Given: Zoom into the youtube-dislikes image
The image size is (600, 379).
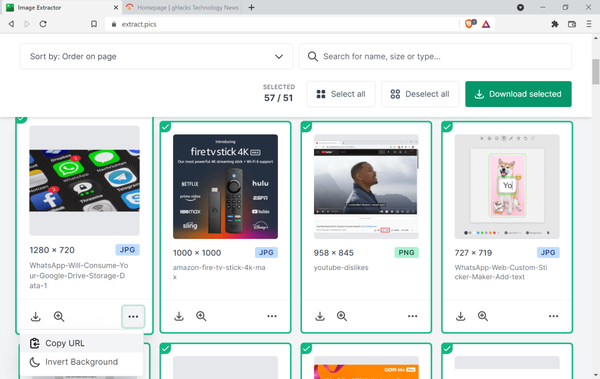Looking at the screenshot, I should [342, 316].
